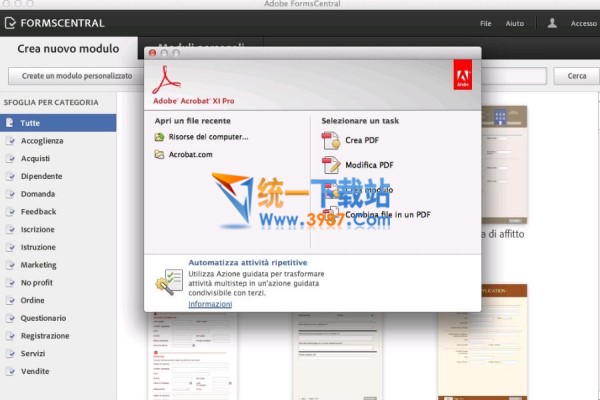Click the Acrobat XI Pro logo icon
600x400 pixels.
click(166, 80)
